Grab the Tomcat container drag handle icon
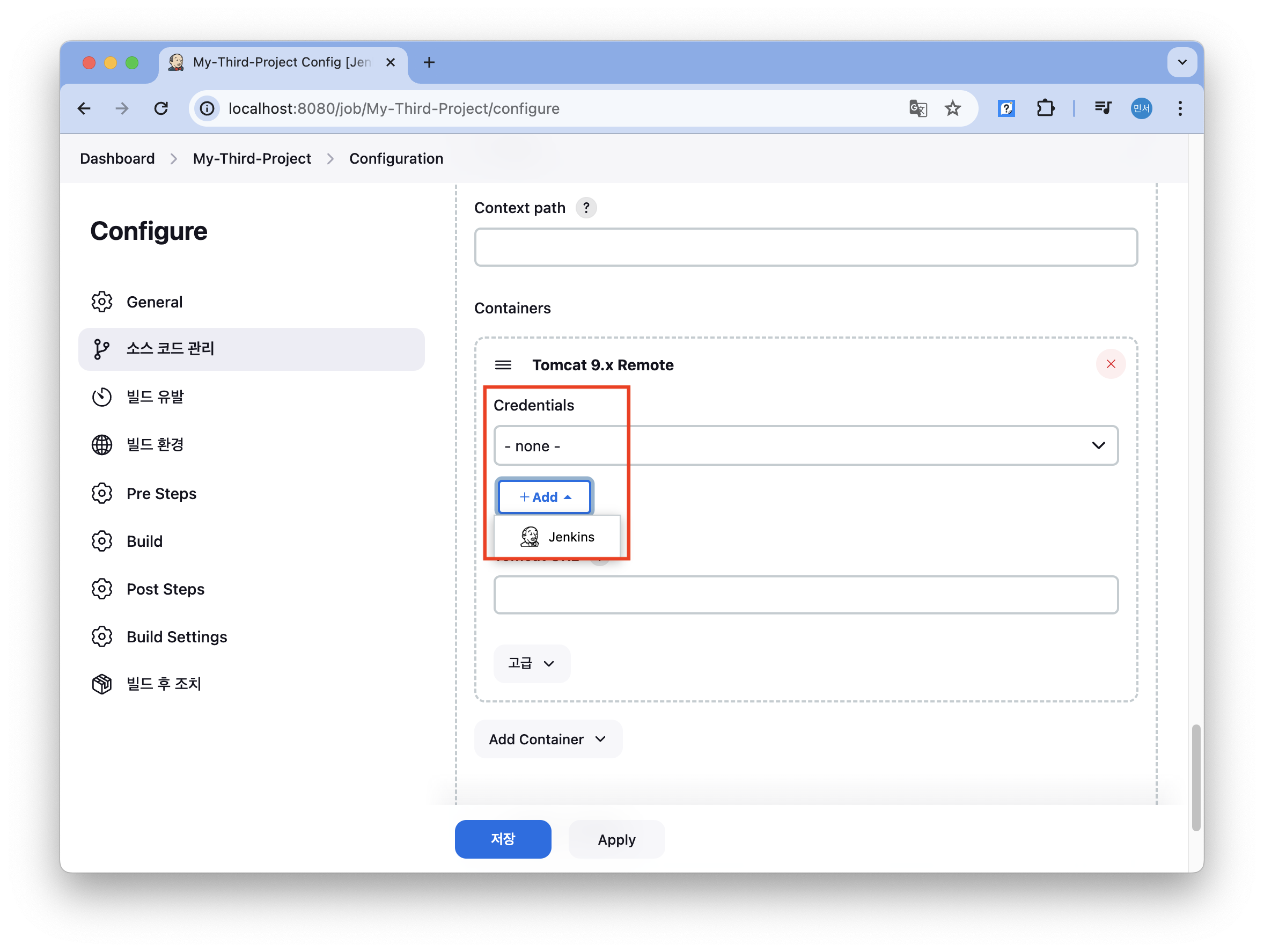The width and height of the screenshot is (1264, 952). [x=503, y=364]
